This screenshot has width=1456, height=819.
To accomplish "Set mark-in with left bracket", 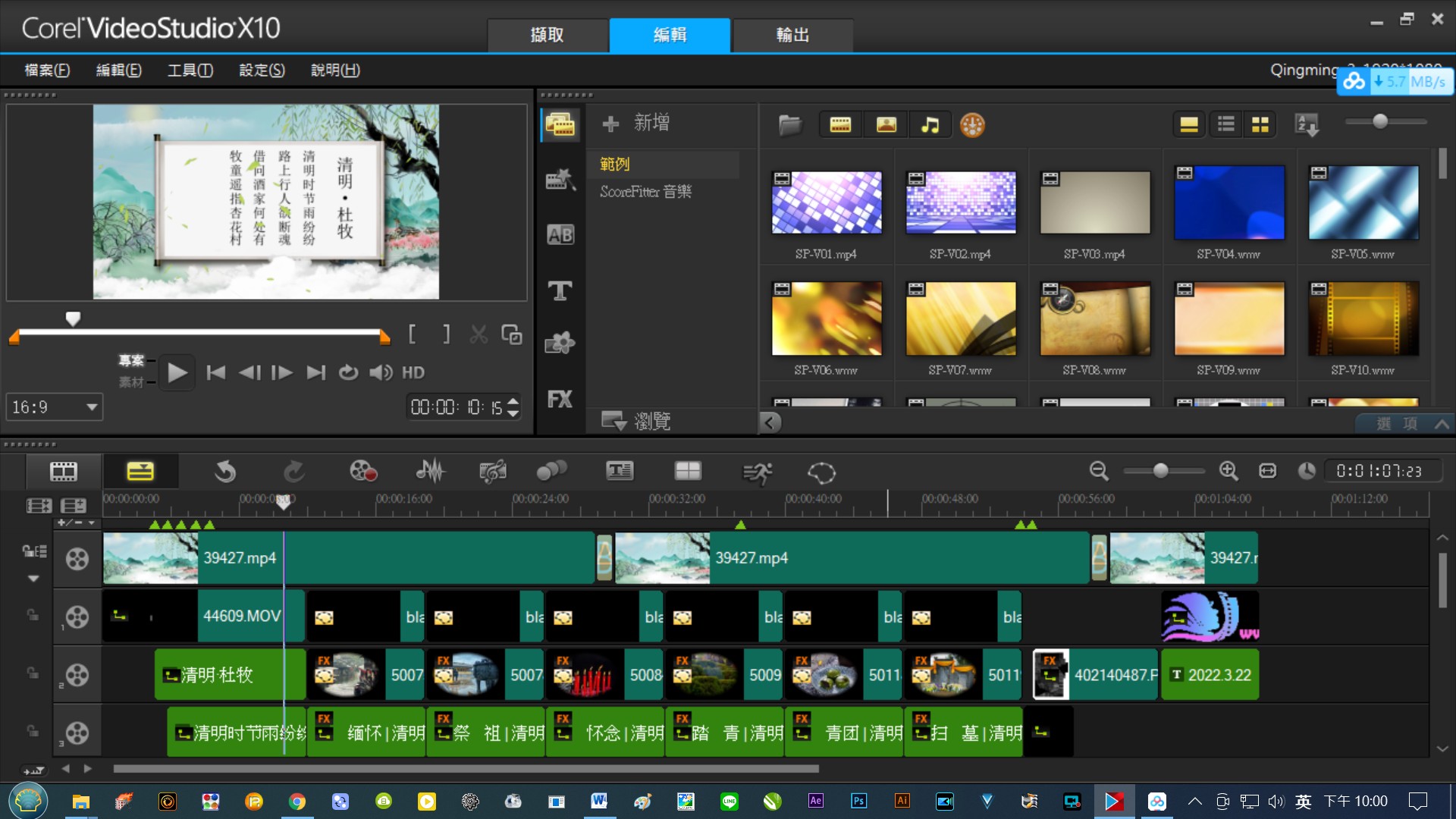I will click(413, 334).
